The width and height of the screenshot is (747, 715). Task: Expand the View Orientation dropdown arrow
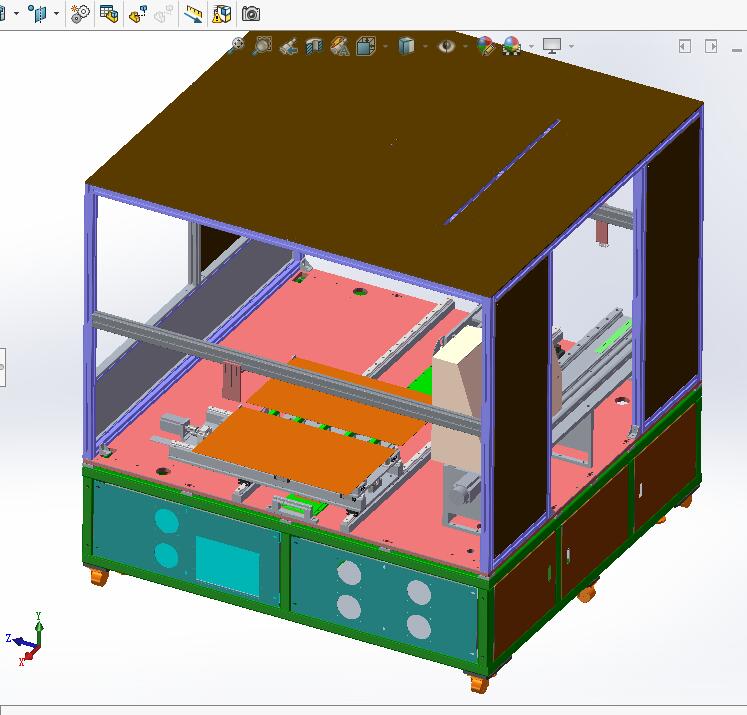click(x=385, y=47)
